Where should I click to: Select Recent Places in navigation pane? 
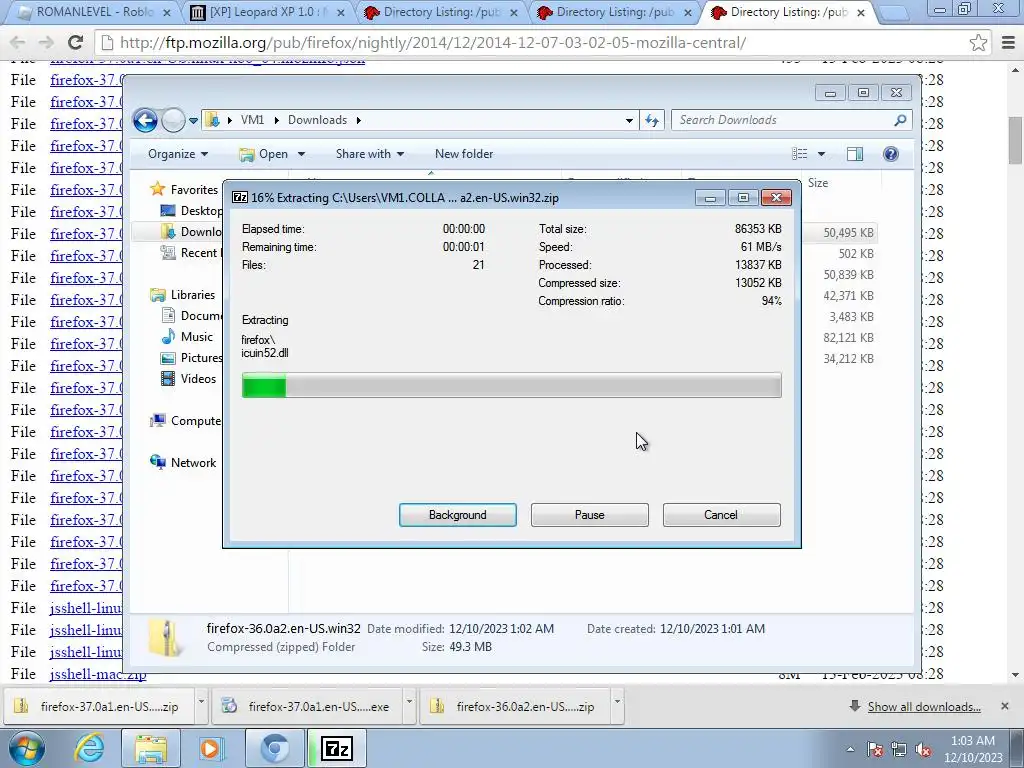pyautogui.click(x=191, y=253)
